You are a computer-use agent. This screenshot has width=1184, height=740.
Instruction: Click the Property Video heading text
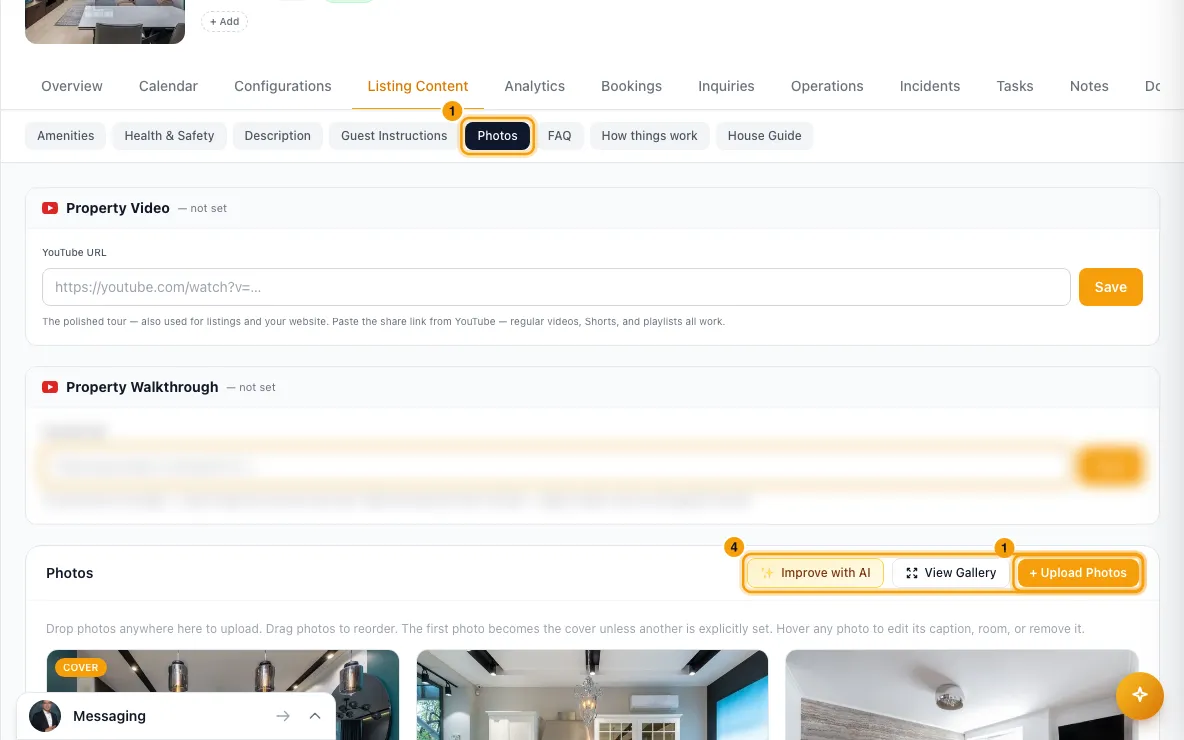pyautogui.click(x=118, y=208)
